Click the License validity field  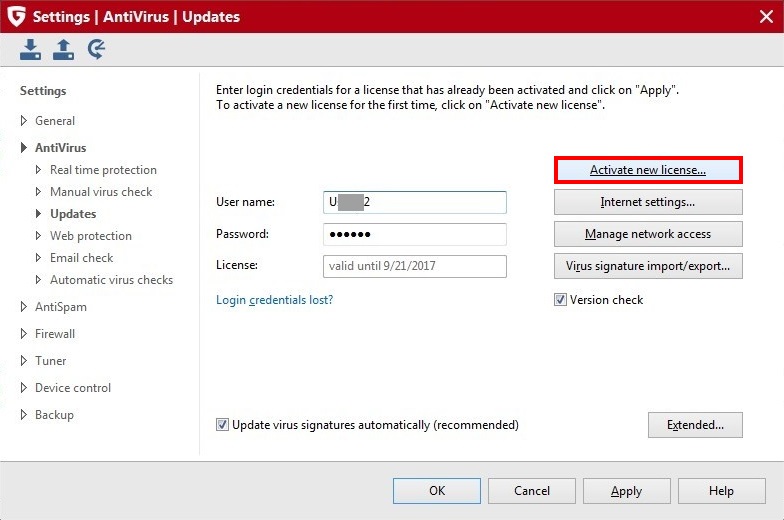415,266
